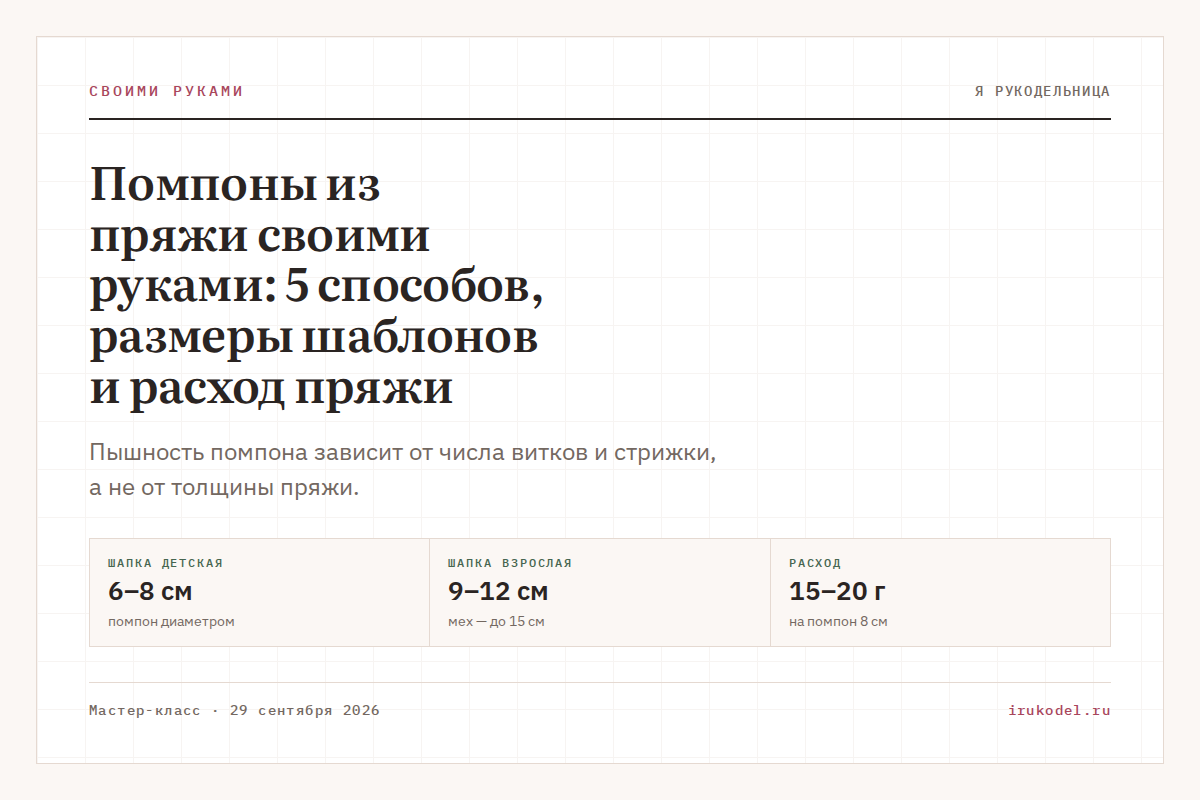Select the 9–12 см value
The image size is (1200, 800).
point(498,591)
